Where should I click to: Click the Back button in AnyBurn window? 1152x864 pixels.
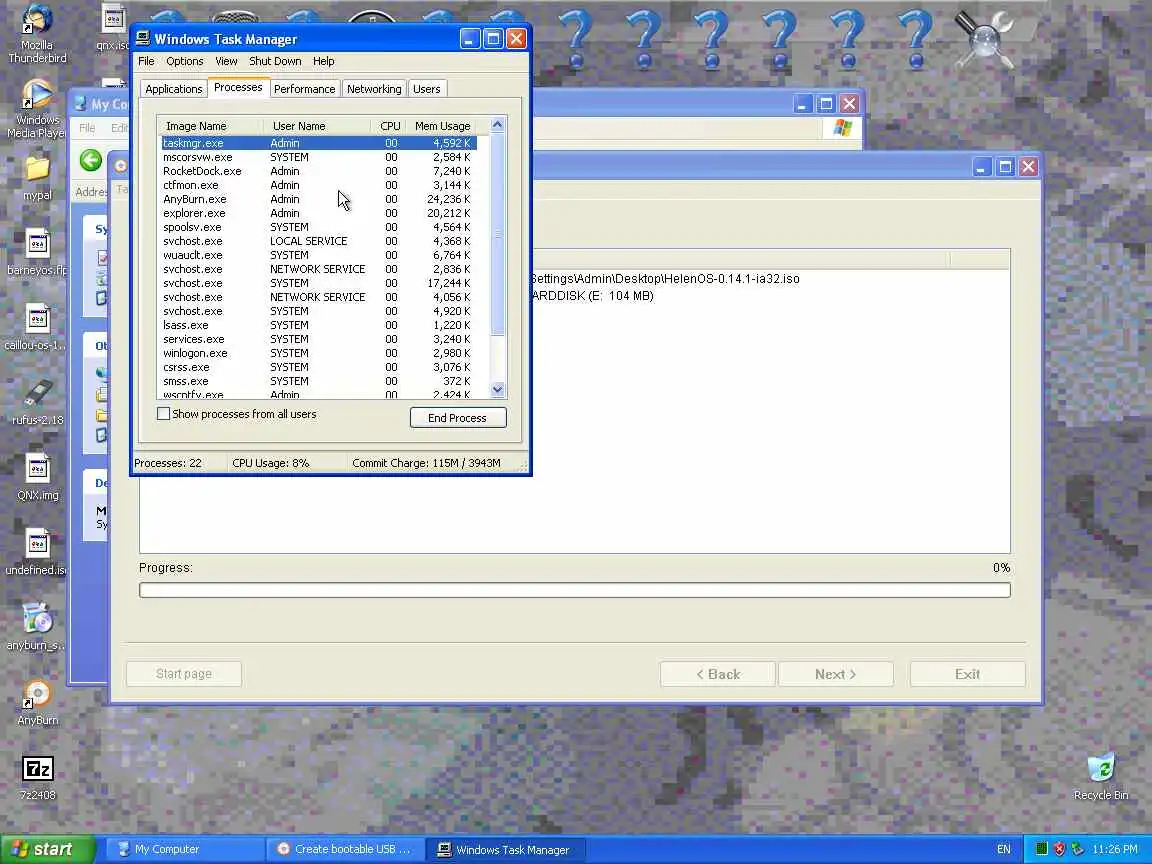tap(717, 674)
